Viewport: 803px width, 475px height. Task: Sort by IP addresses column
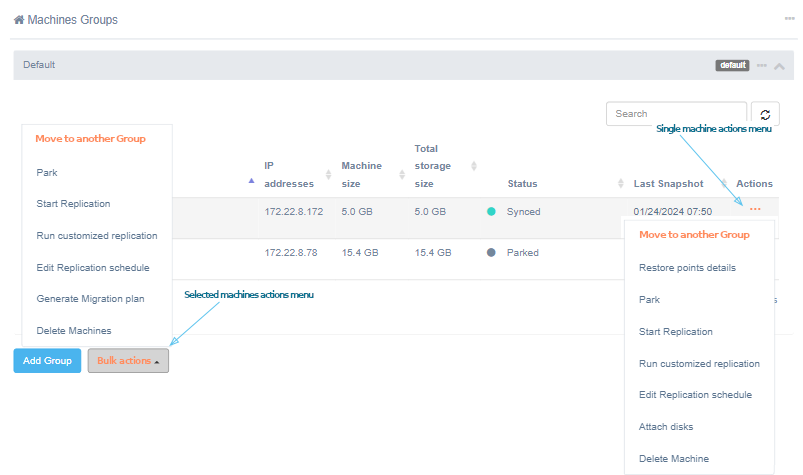point(289,174)
